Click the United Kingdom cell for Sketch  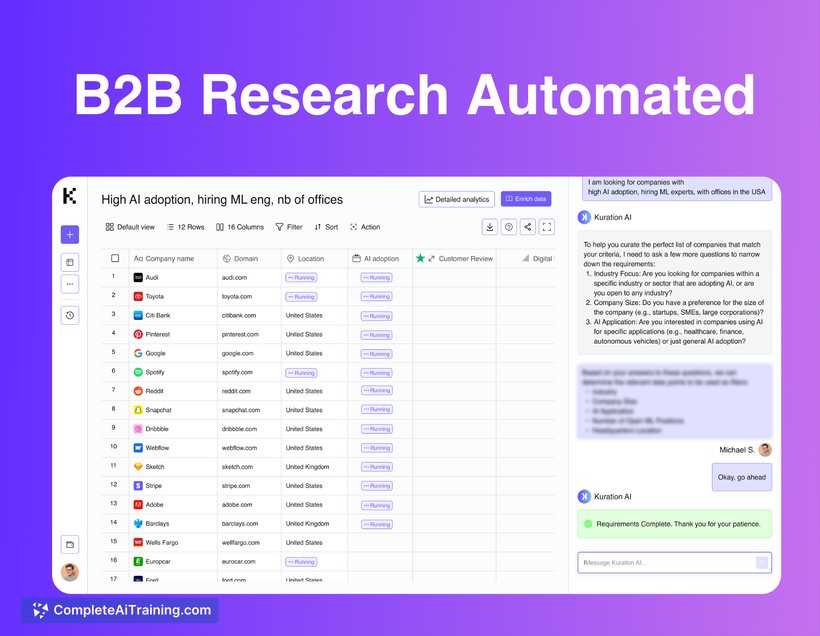[308, 467]
